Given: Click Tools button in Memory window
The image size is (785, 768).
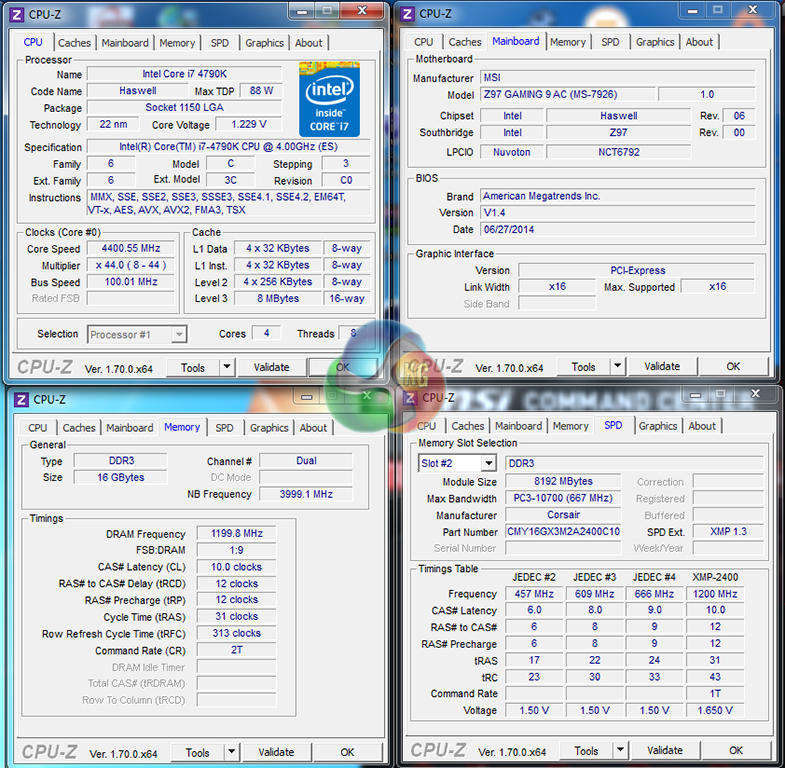Looking at the screenshot, I should coord(197,752).
